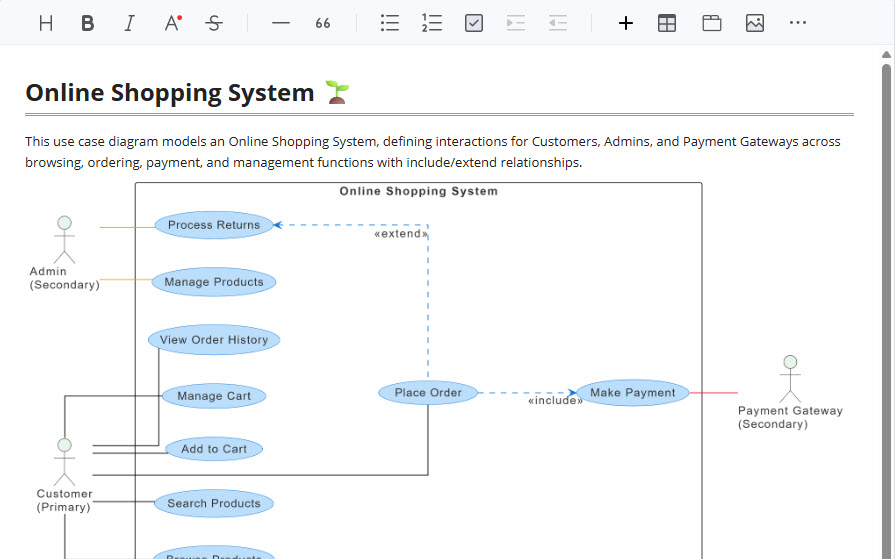Viewport: 895px width, 559px height.
Task: Open text color highlight tool
Action: point(172,23)
